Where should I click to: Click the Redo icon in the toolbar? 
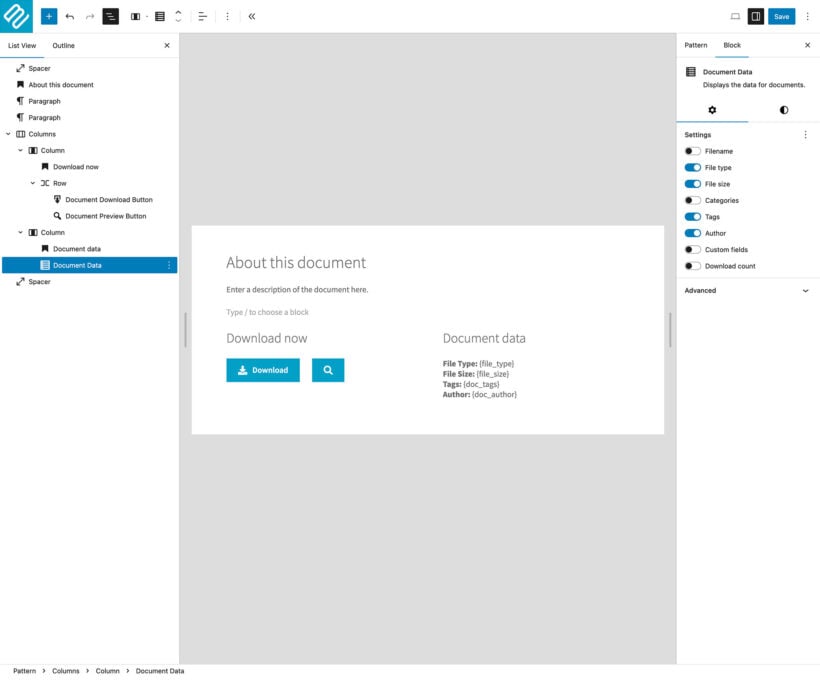[88, 16]
